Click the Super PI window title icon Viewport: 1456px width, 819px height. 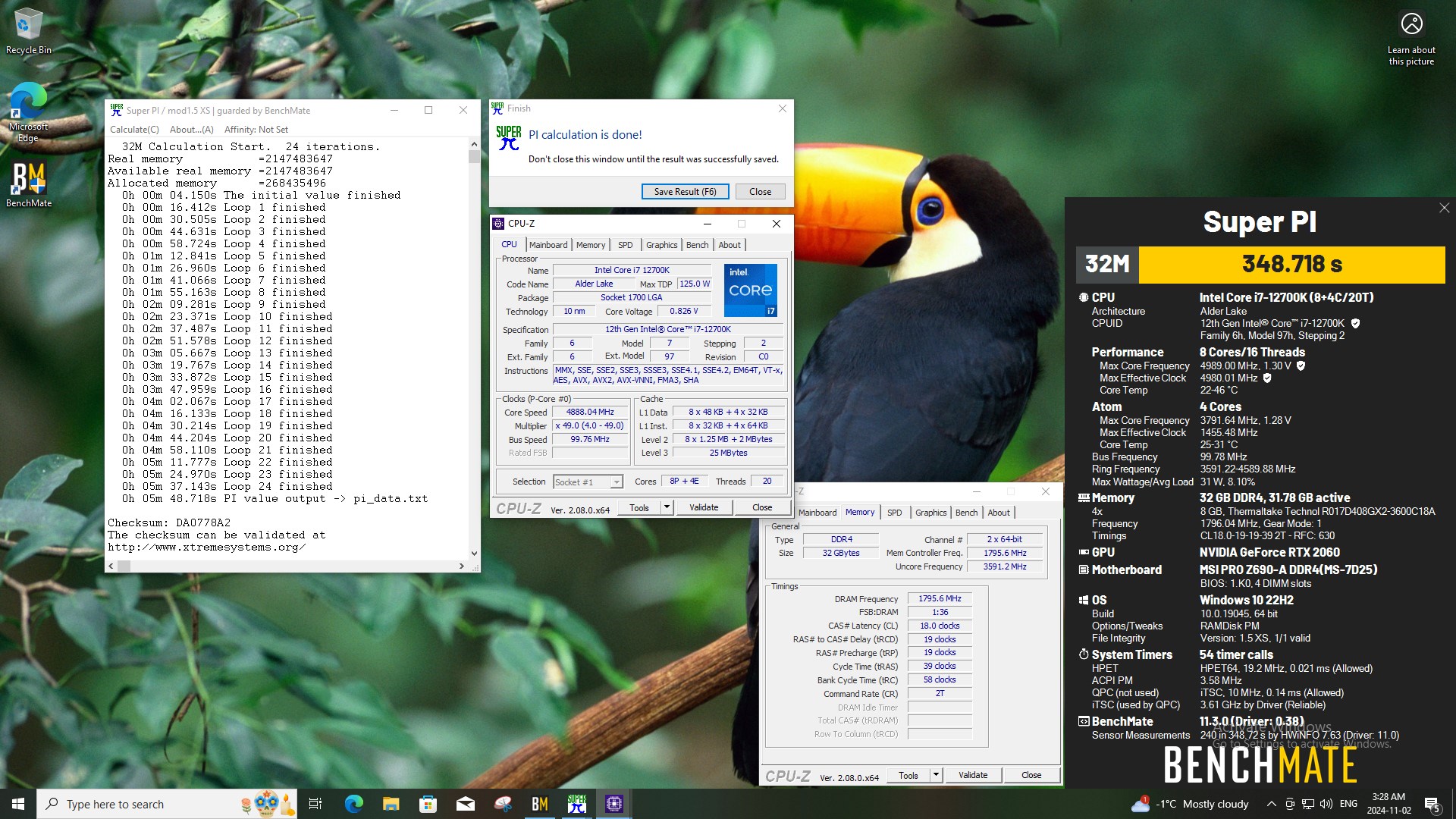116,110
